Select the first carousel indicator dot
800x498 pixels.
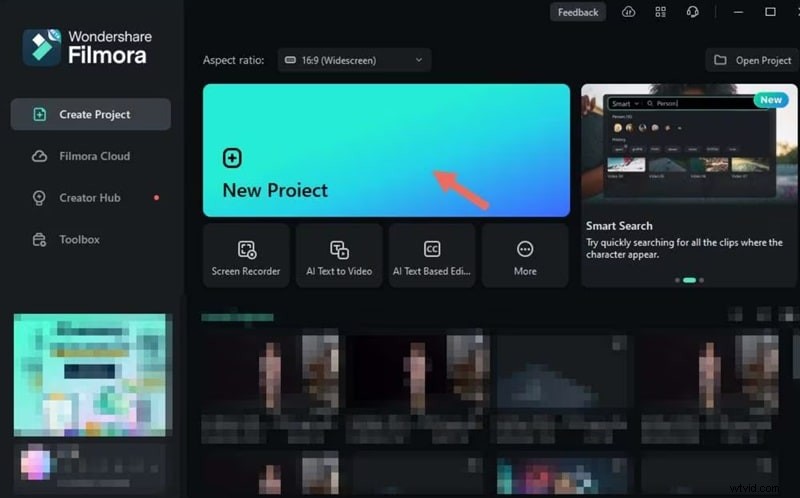(677, 280)
